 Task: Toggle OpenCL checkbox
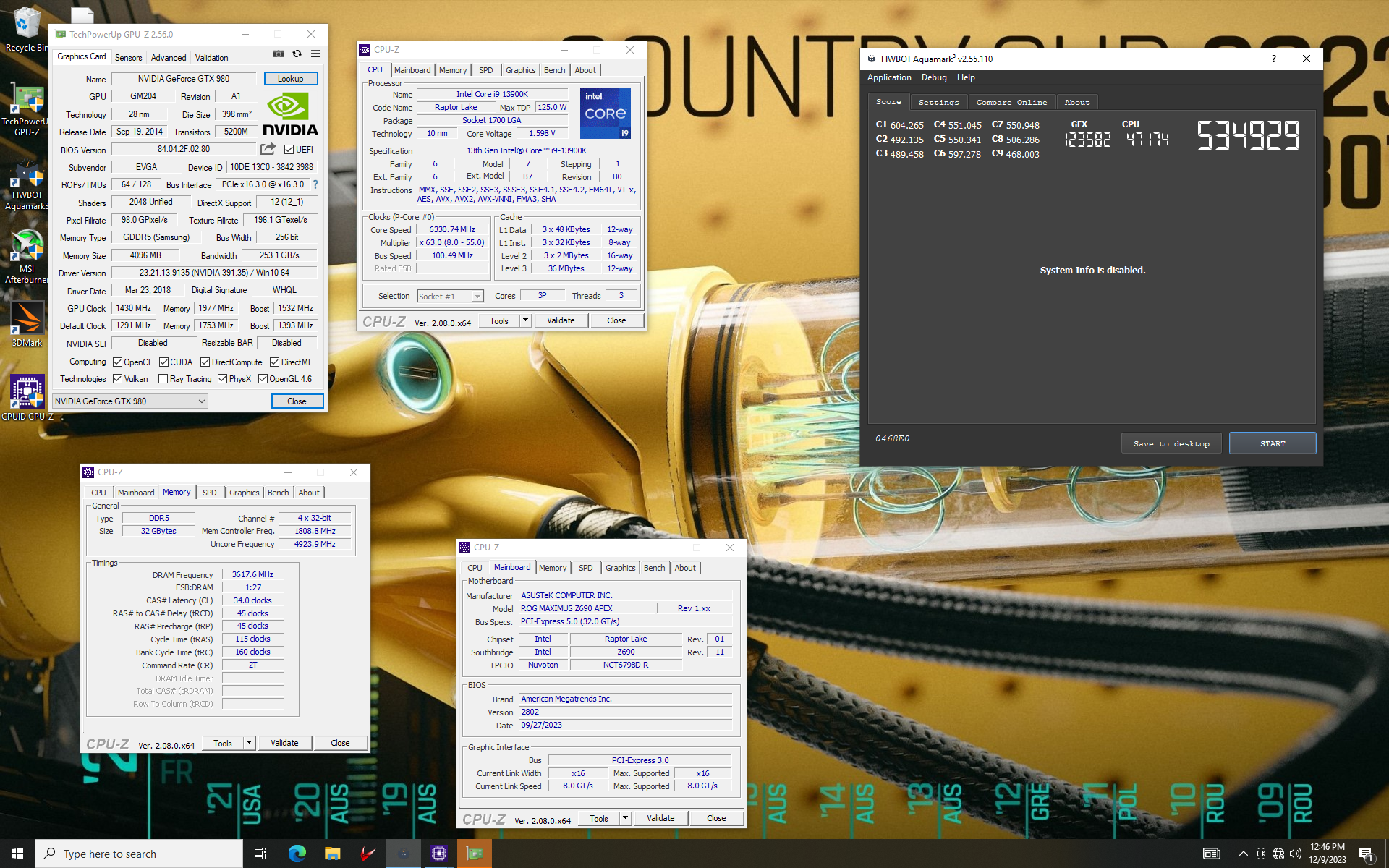tap(118, 362)
